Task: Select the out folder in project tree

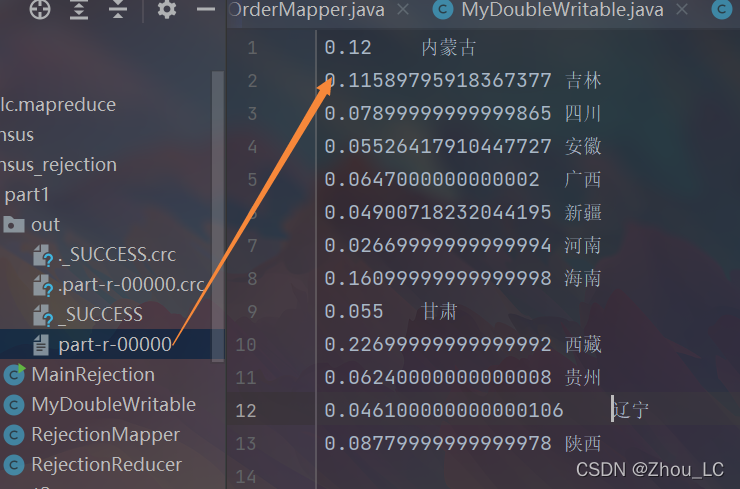Action: pos(45,225)
